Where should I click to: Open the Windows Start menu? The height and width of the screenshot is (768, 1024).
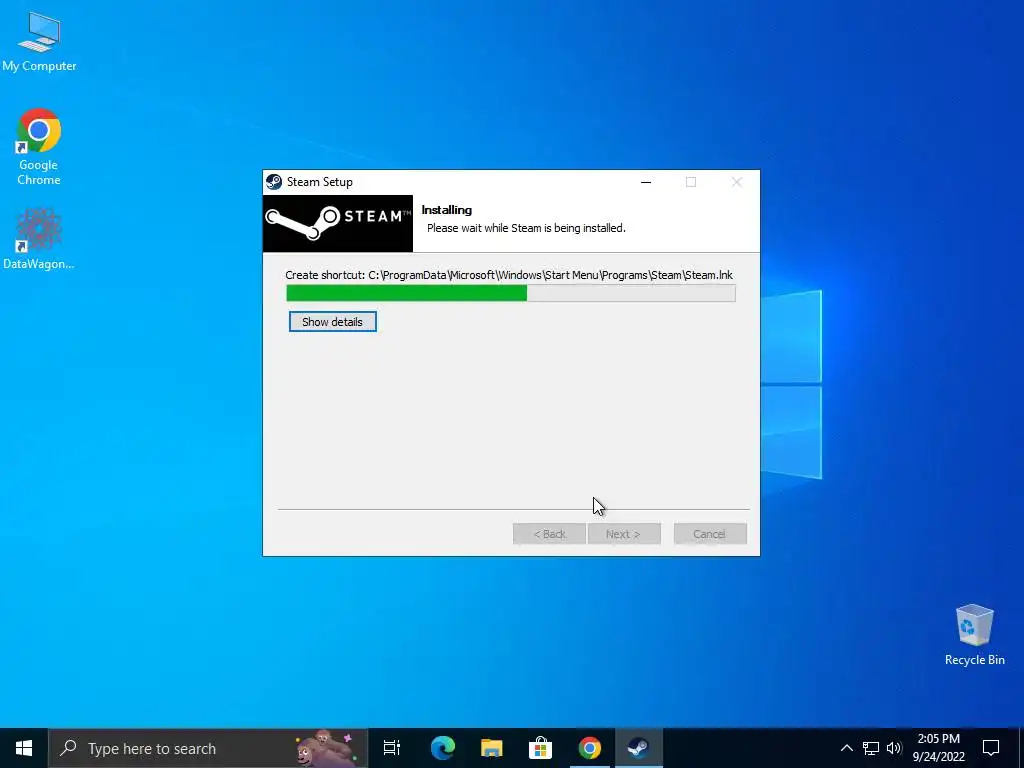[24, 748]
